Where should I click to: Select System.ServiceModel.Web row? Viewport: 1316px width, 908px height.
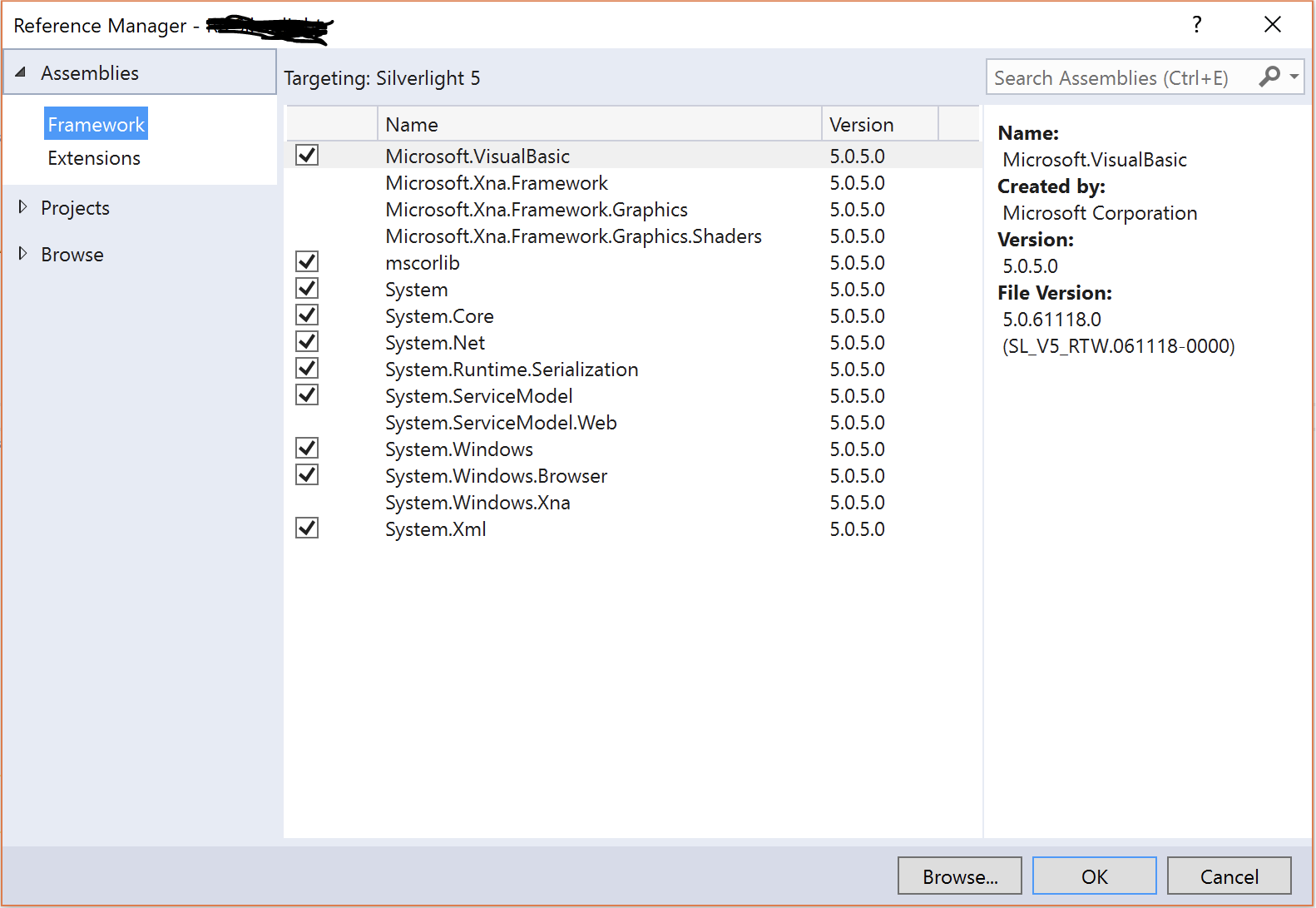click(x=633, y=423)
